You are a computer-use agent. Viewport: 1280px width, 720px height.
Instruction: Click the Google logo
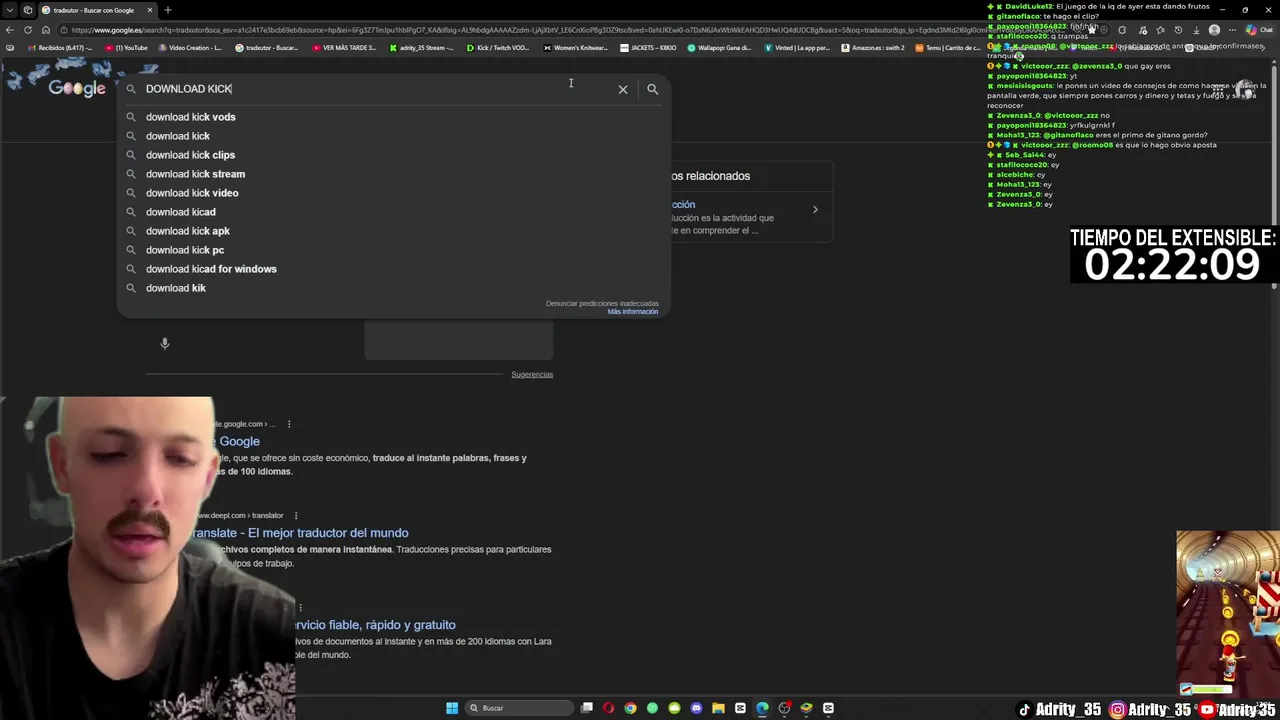coord(77,88)
